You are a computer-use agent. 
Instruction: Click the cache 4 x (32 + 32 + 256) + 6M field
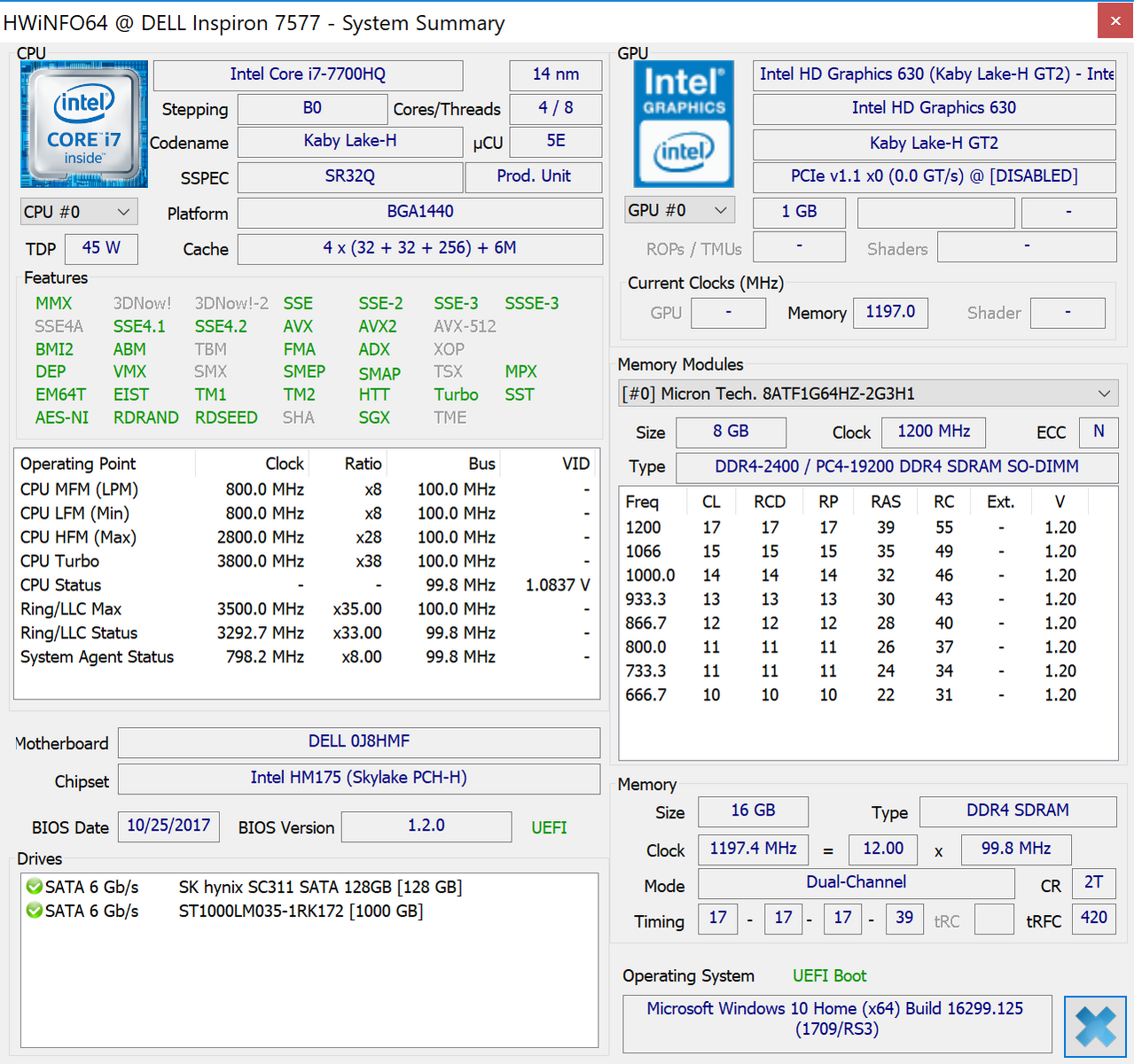[x=420, y=248]
